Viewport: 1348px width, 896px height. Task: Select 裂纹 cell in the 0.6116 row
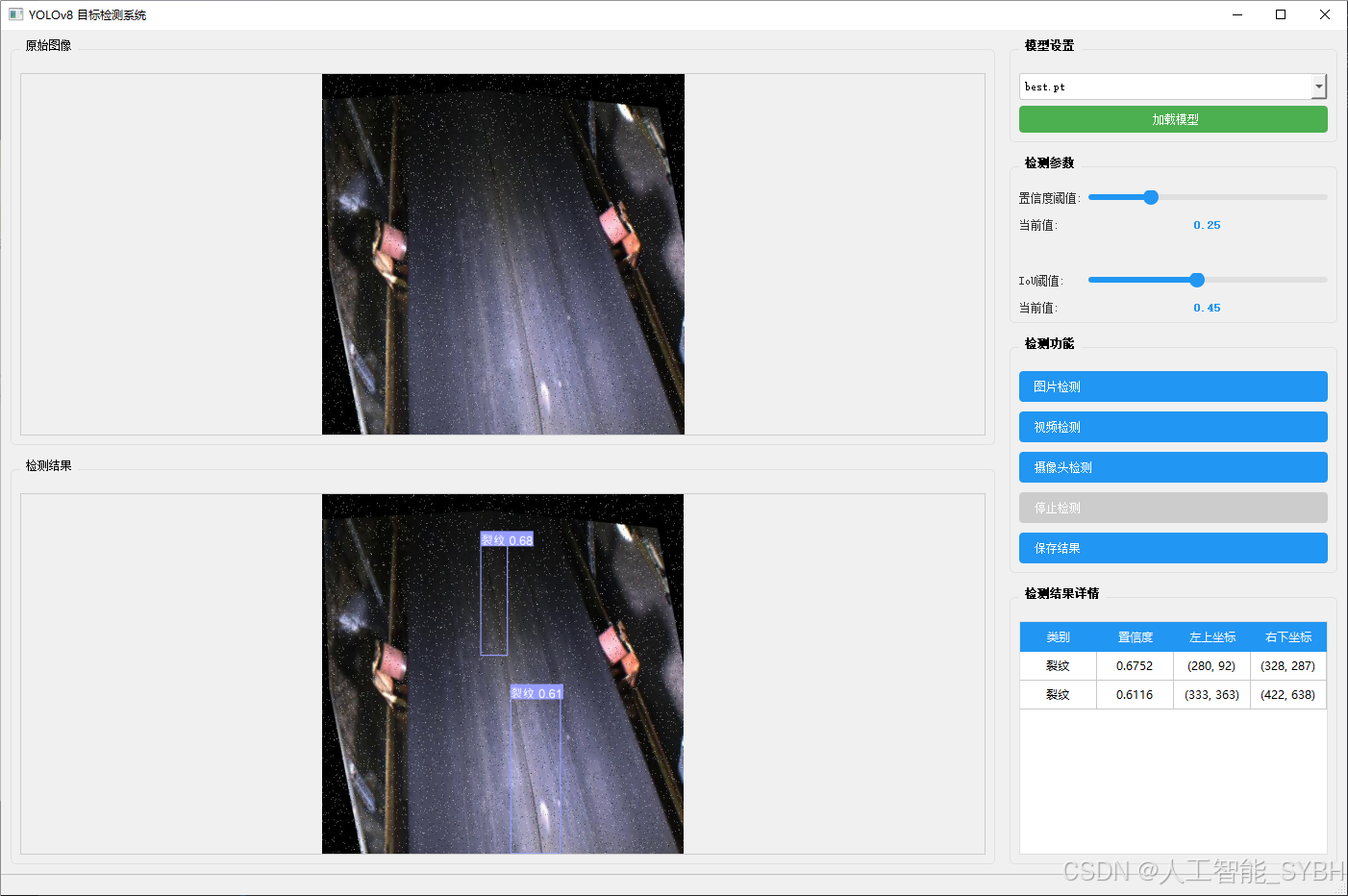pos(1058,695)
